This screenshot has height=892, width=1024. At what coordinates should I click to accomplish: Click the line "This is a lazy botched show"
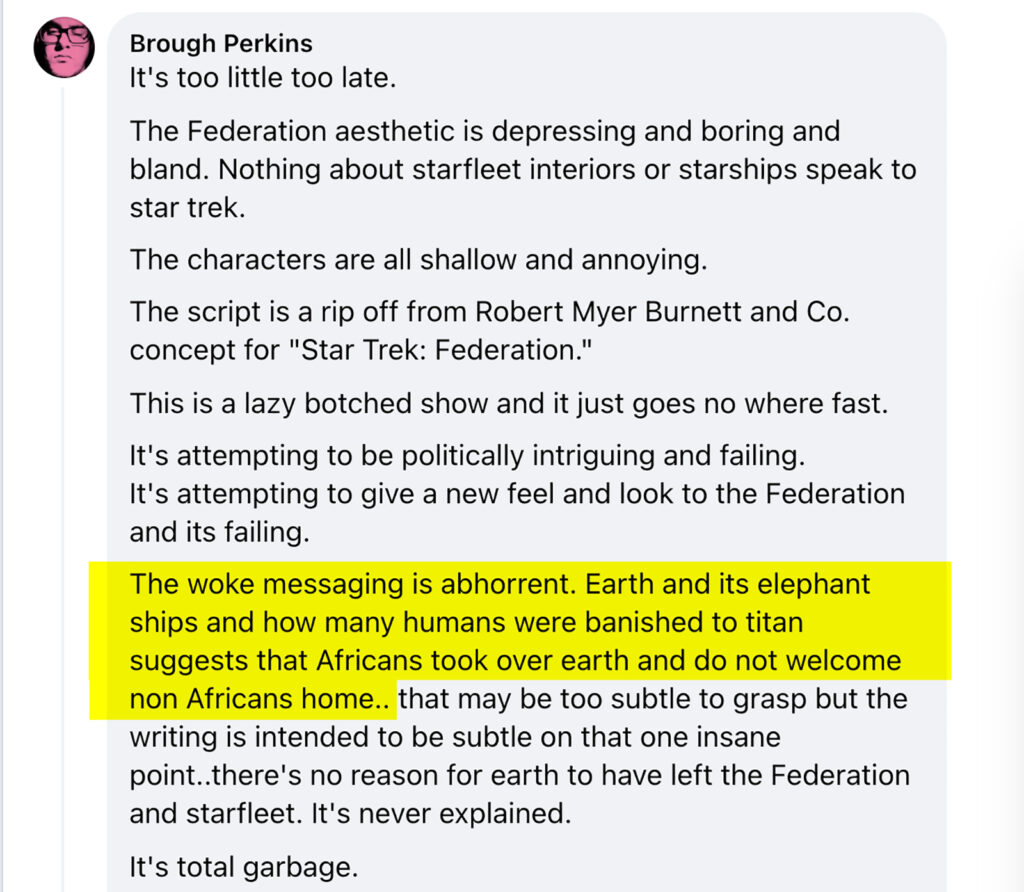[x=509, y=404]
